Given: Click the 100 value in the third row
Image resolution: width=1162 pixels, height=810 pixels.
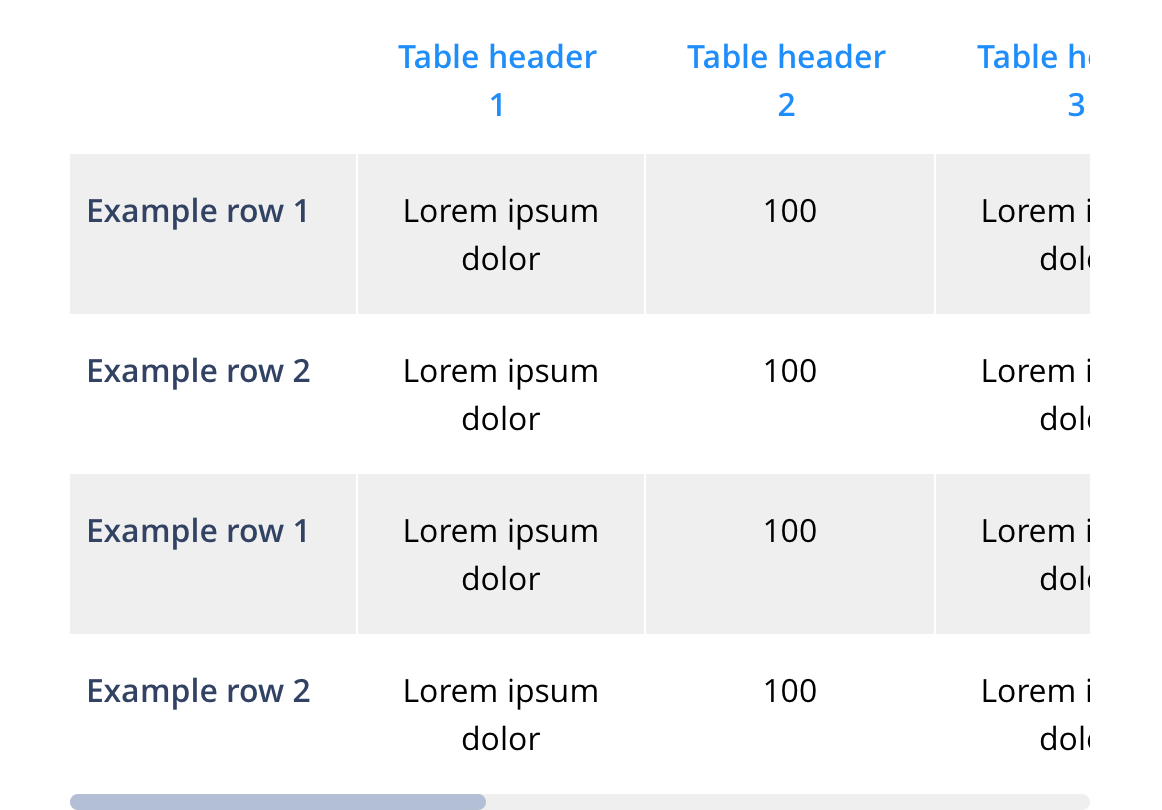Looking at the screenshot, I should pyautogui.click(x=790, y=531).
